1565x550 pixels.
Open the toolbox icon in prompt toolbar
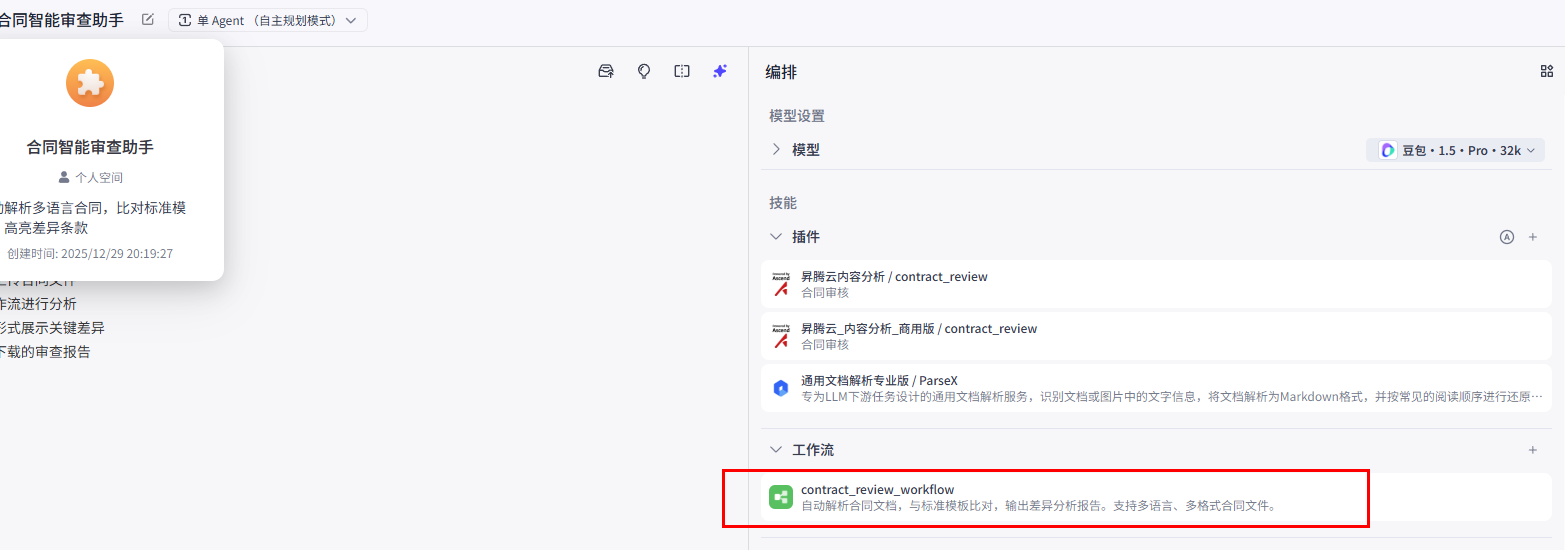pos(606,71)
